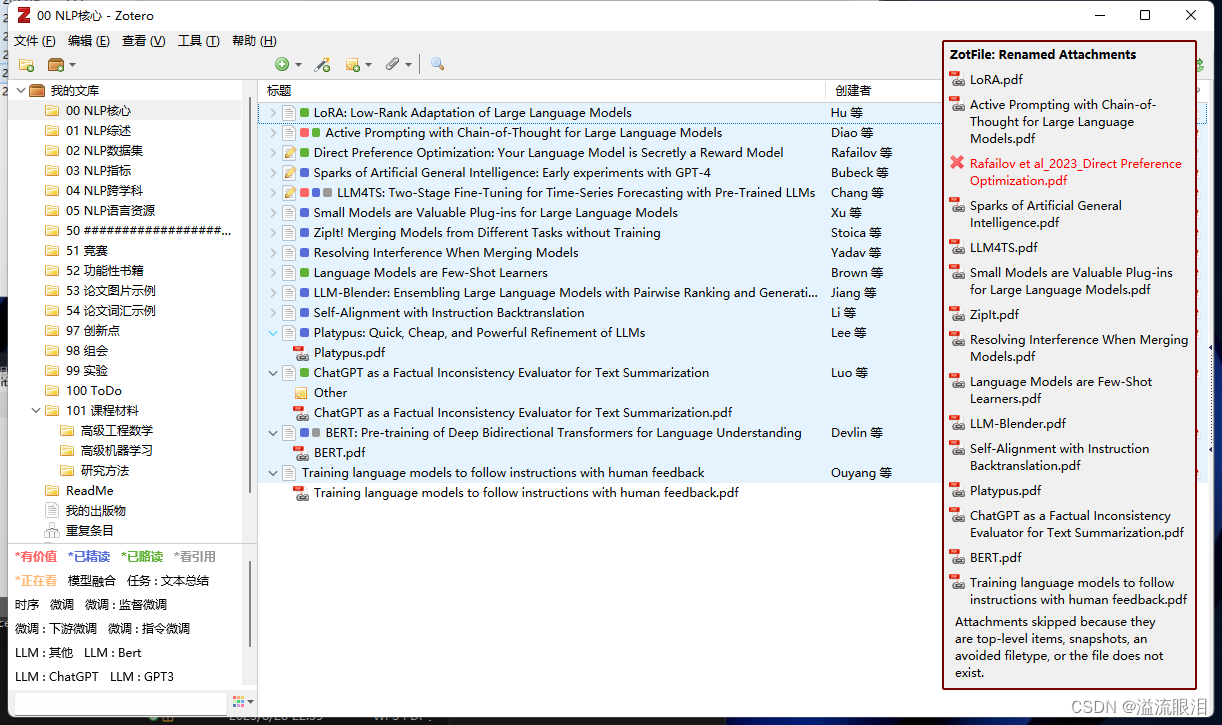Collapse the BERT item row
Screen dimensions: 1222x725
coord(273,433)
